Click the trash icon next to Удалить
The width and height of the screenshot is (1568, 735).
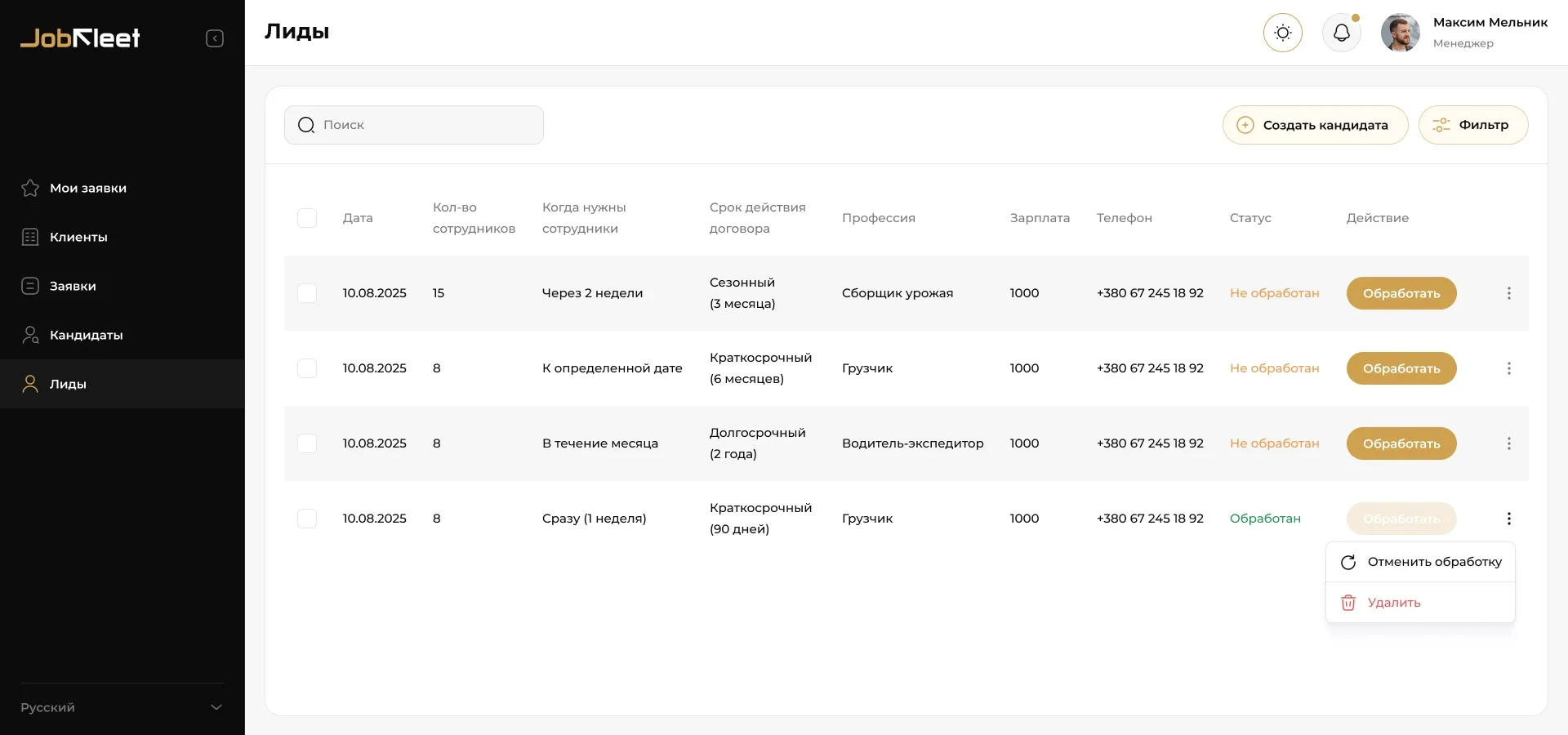(1348, 603)
